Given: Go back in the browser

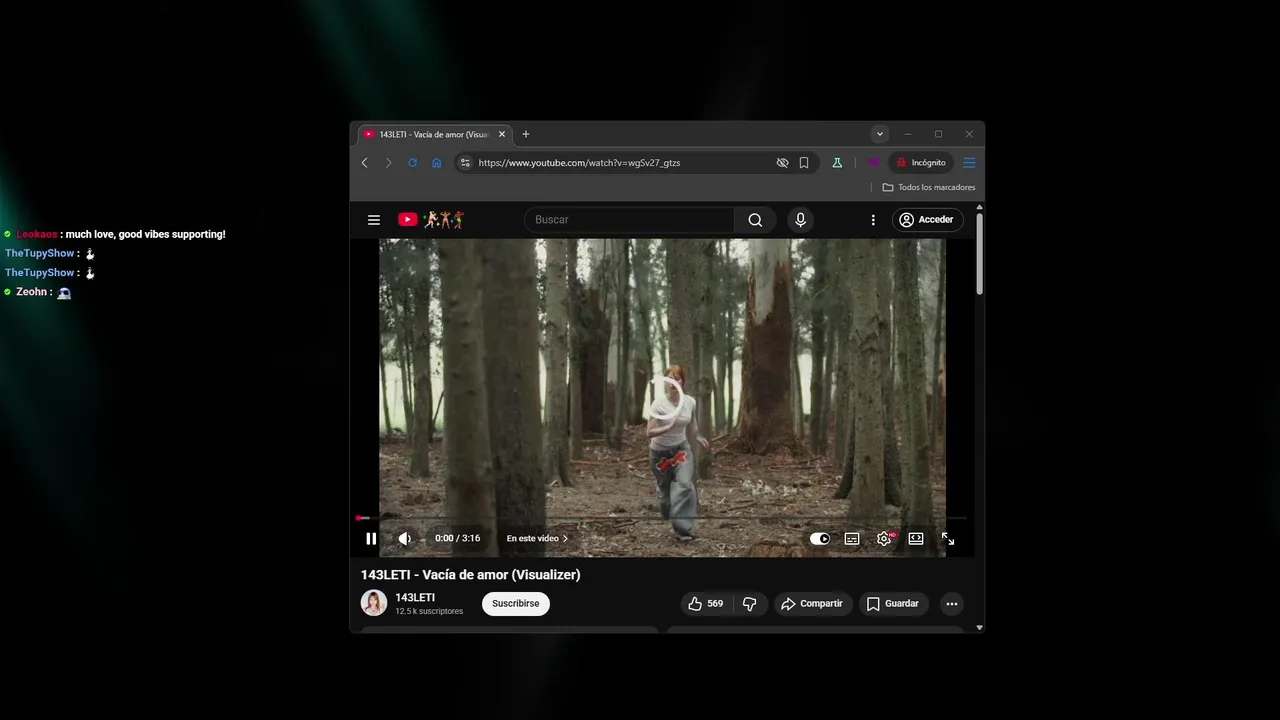Looking at the screenshot, I should [x=365, y=163].
